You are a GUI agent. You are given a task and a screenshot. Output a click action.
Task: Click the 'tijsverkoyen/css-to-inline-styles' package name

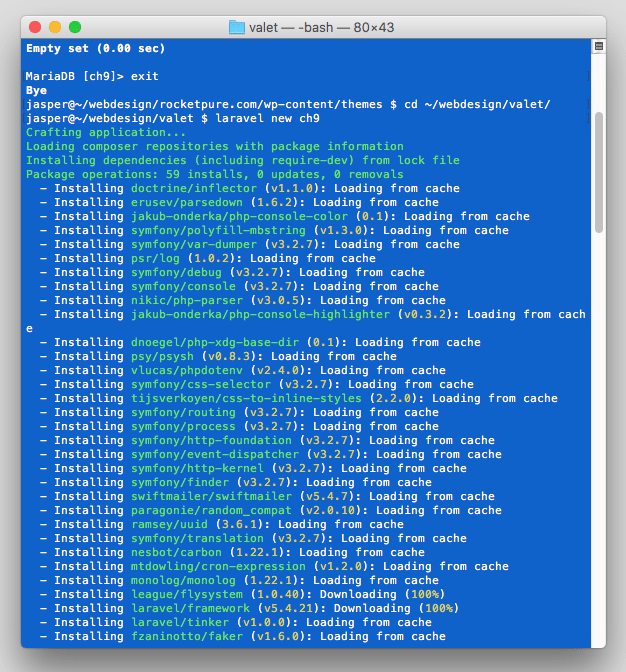[246, 398]
